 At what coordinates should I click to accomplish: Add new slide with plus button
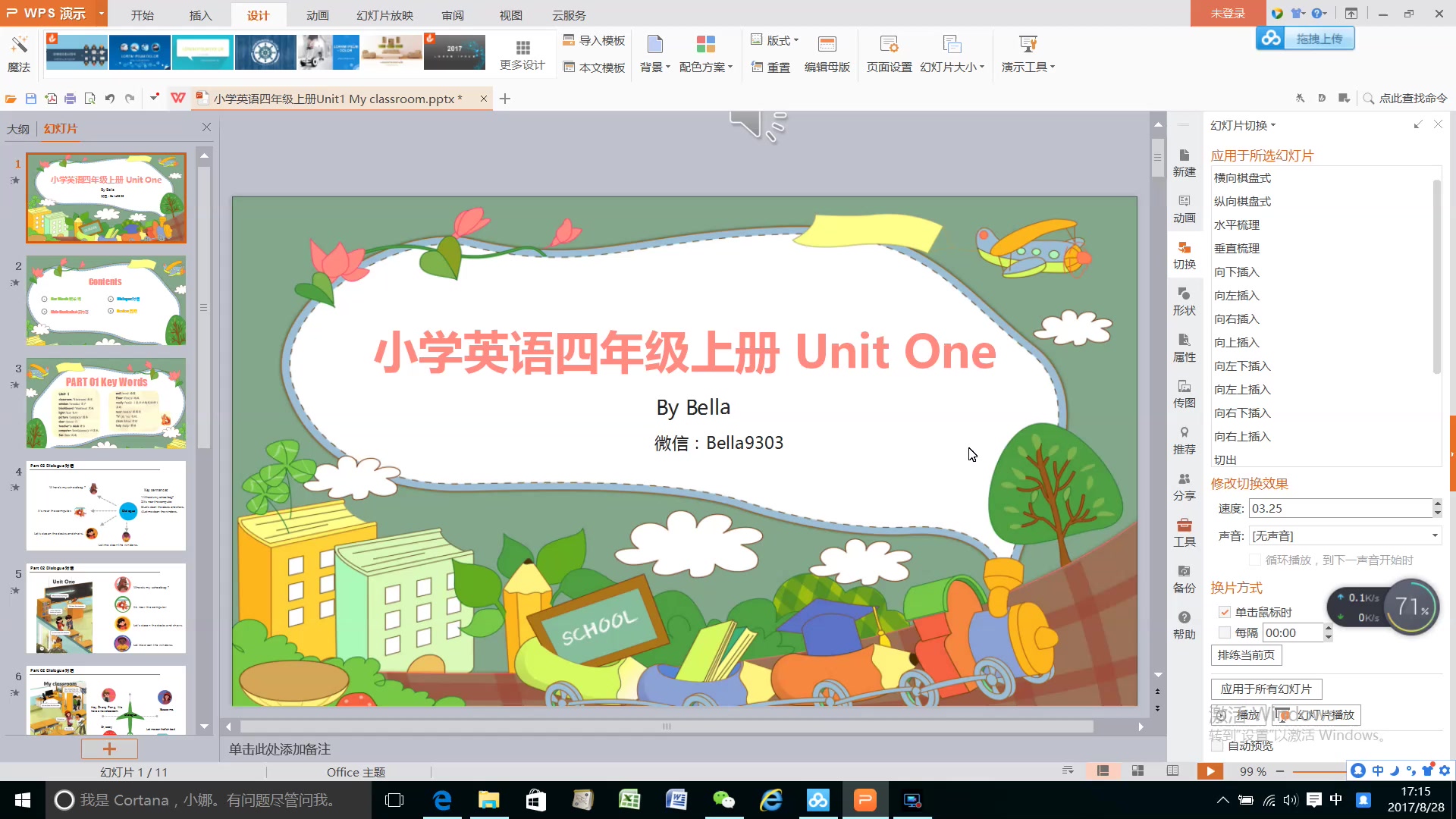[109, 749]
